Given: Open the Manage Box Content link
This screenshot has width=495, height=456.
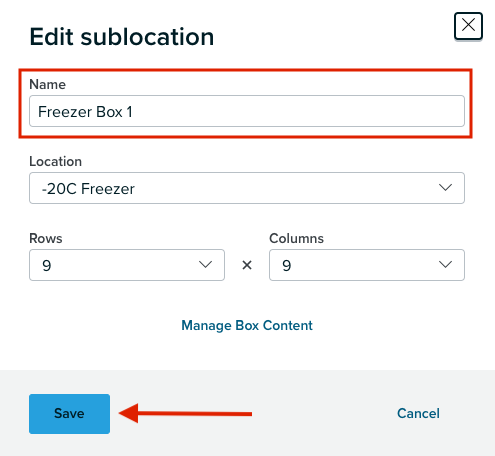Looking at the screenshot, I should (247, 325).
